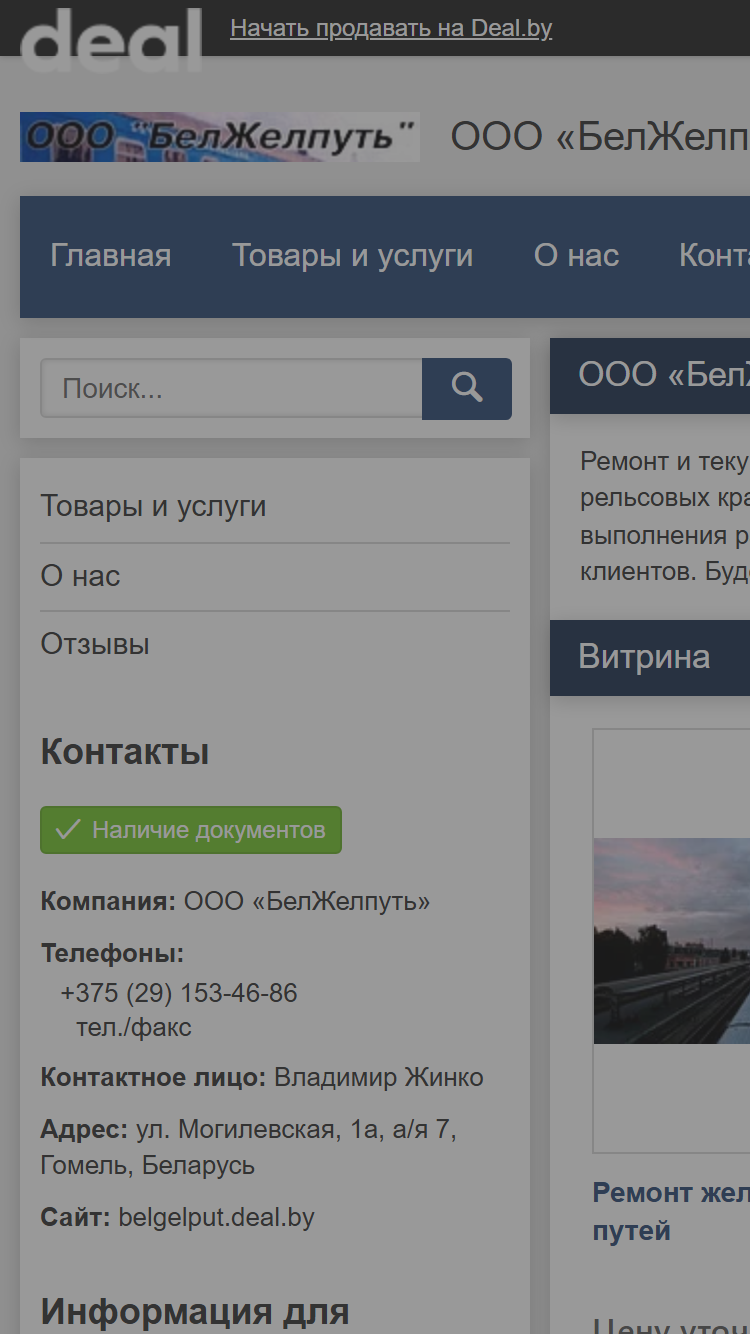Open the Deal logo homepage

[x=111, y=38]
